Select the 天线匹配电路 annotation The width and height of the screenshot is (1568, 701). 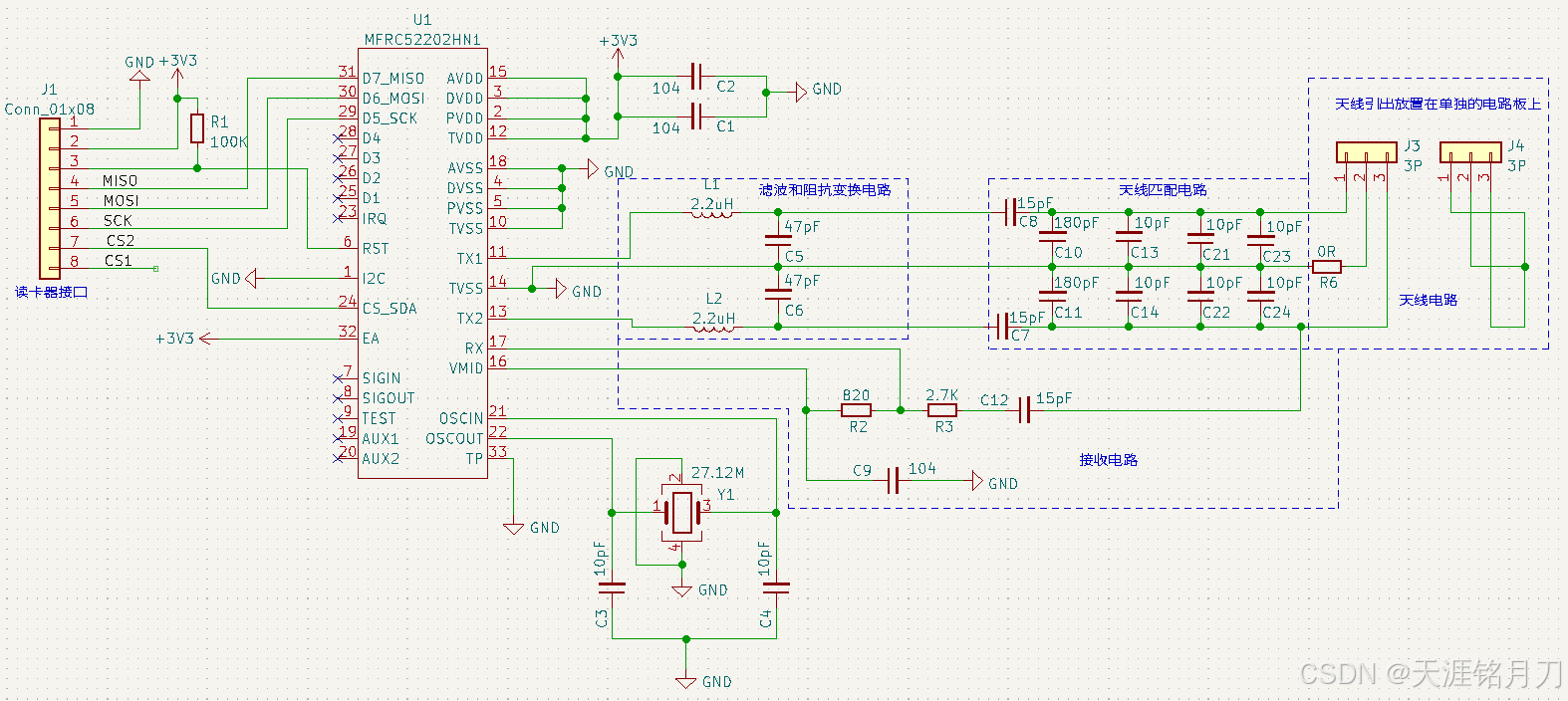(1163, 189)
